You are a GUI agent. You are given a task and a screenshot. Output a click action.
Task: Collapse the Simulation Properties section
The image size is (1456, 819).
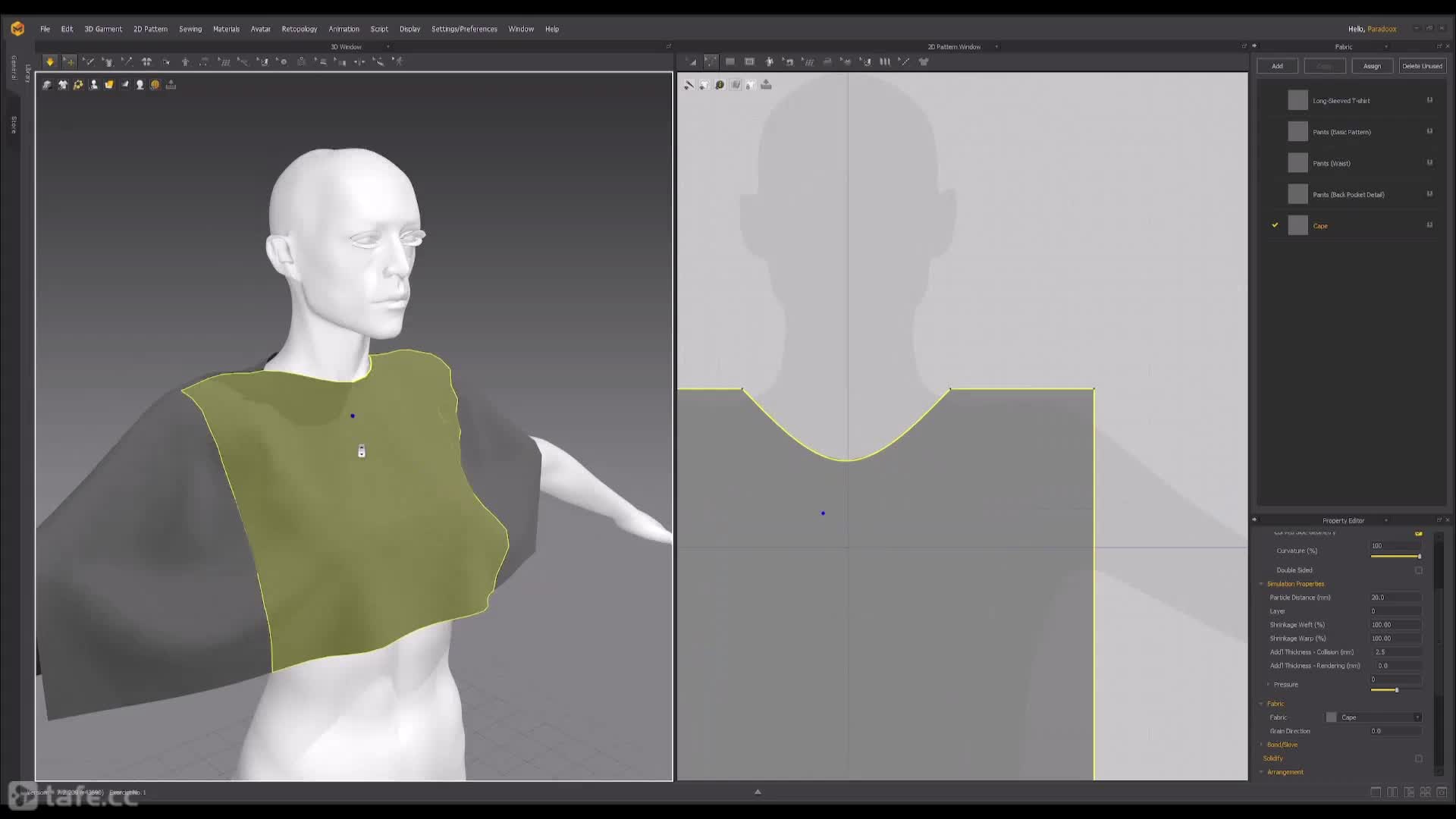click(1262, 584)
